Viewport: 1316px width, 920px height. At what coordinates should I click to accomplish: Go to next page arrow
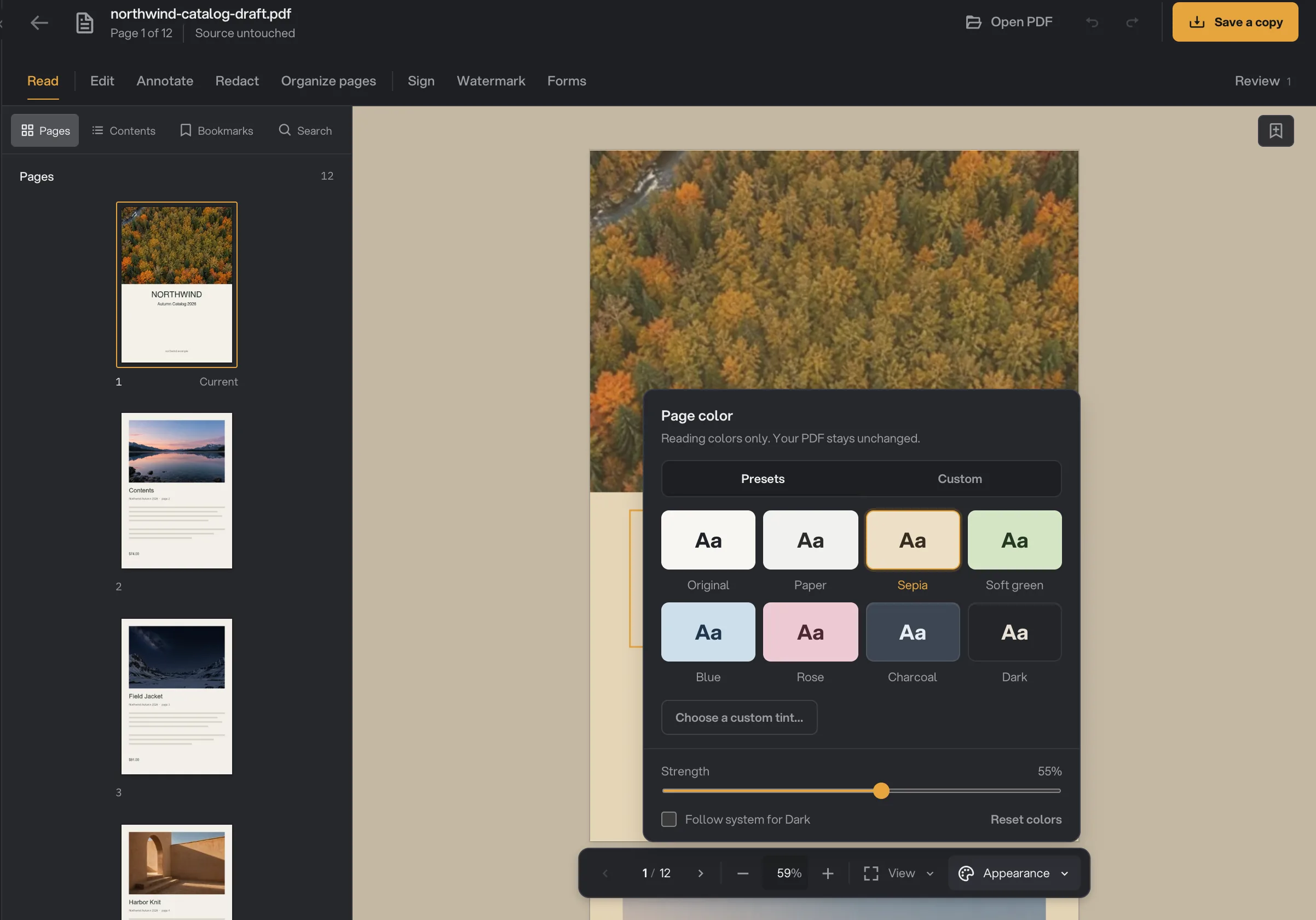tap(700, 873)
